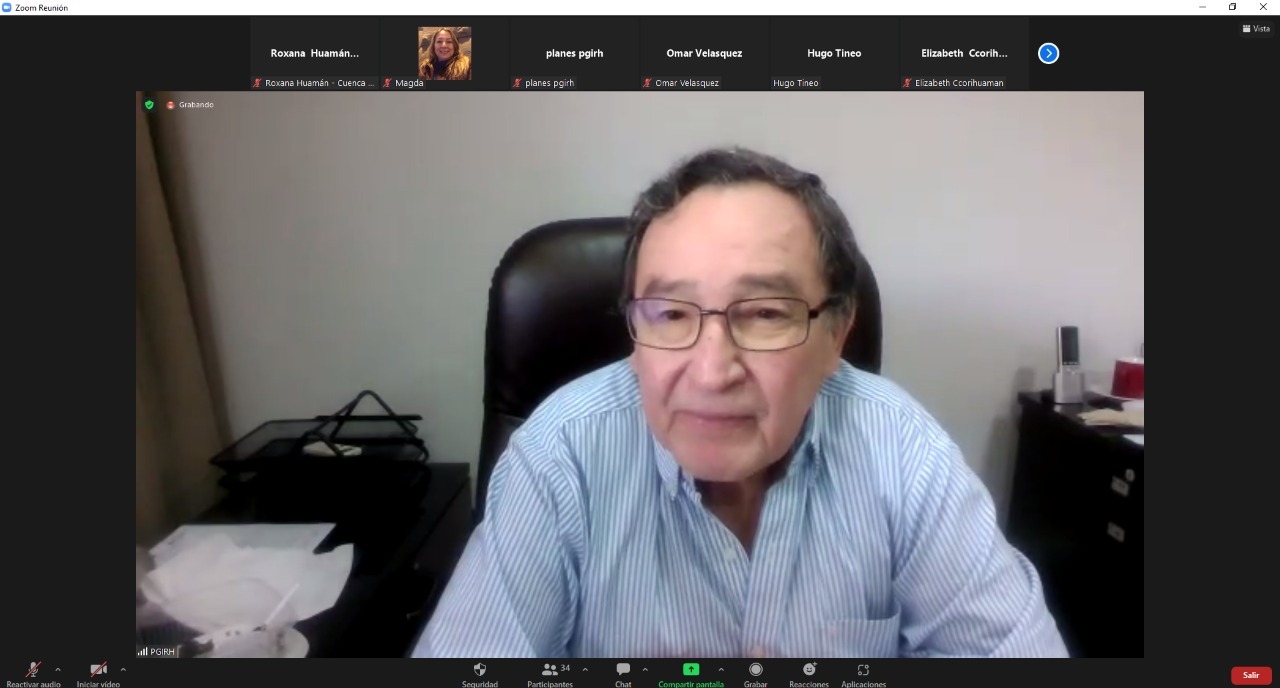The image size is (1280, 688).
Task: Open the Seguridad shield icon
Action: 480,670
